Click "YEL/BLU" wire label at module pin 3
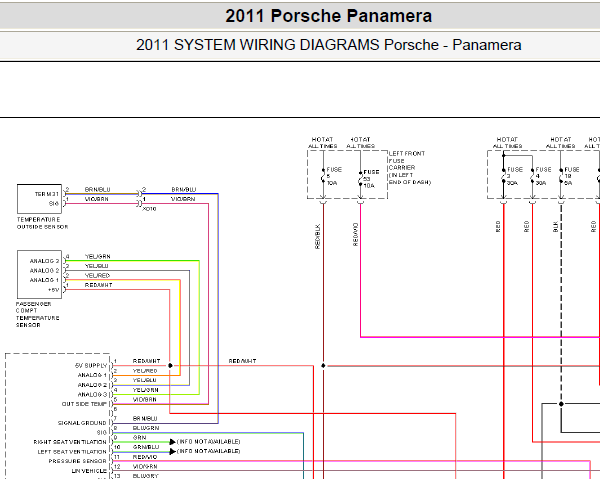600x479 pixels. tap(145, 380)
